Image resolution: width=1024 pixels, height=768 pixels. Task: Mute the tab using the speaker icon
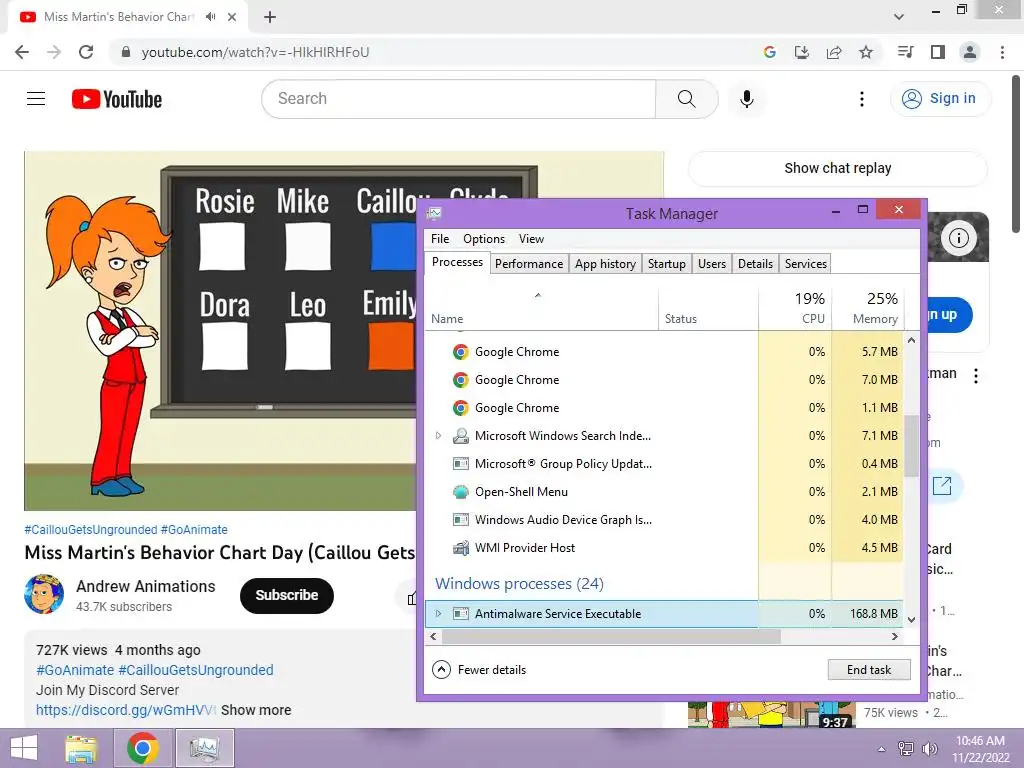210,17
